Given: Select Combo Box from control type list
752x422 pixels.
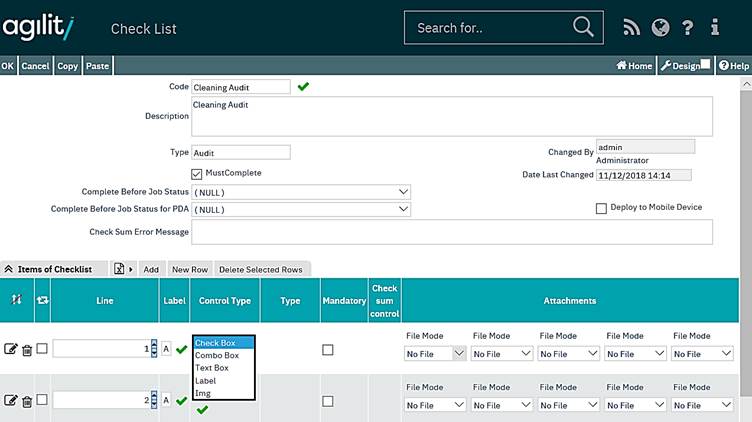Looking at the screenshot, I should click(217, 356).
